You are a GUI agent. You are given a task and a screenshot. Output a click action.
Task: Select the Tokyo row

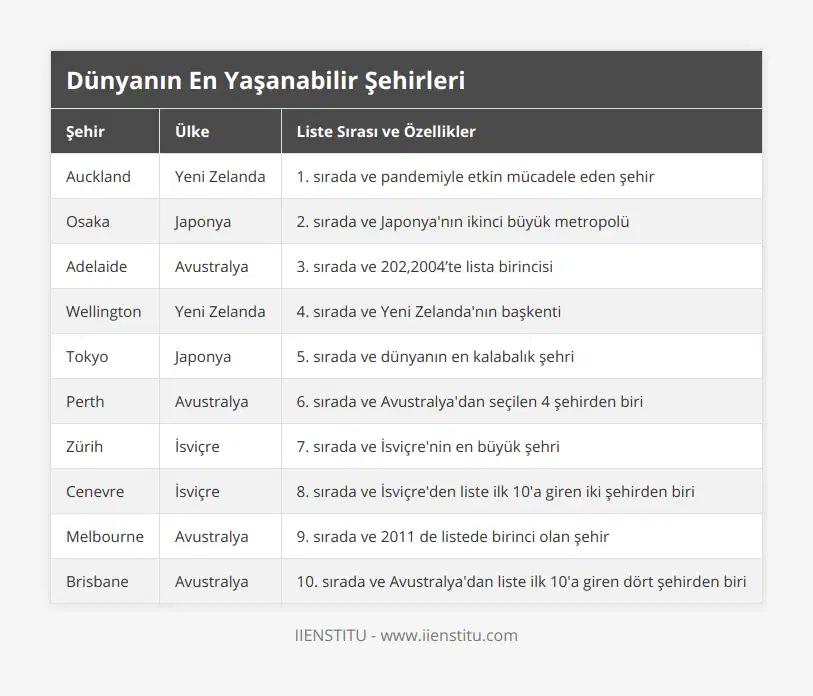pyautogui.click(x=85, y=356)
